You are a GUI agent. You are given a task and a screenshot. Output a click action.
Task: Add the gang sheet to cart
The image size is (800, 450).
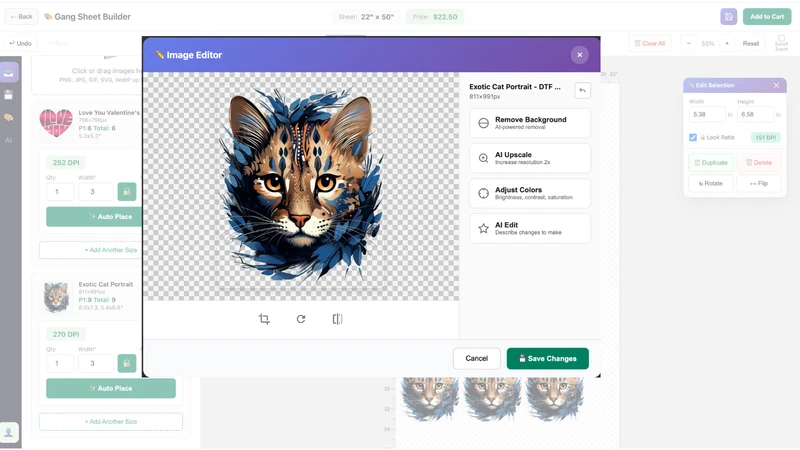767,17
